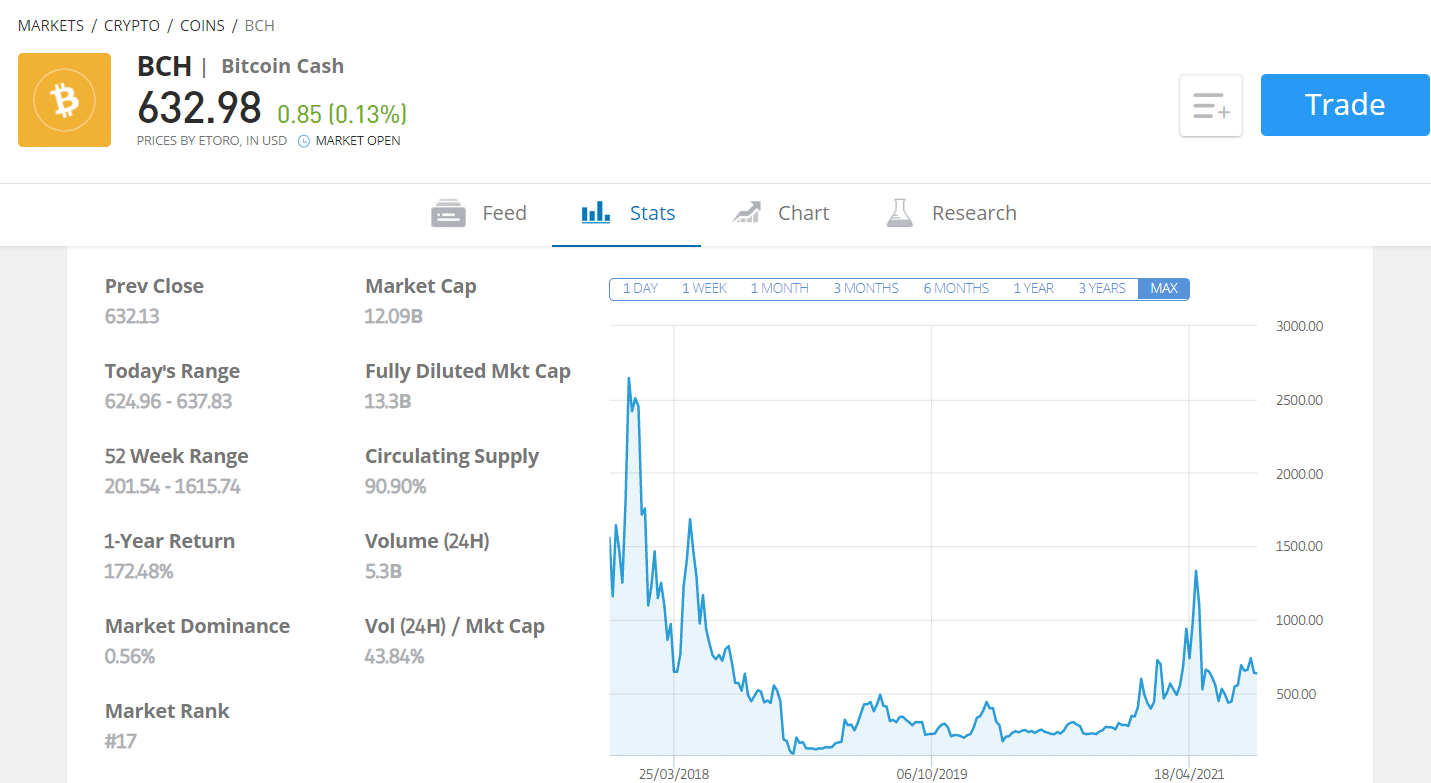The width and height of the screenshot is (1431, 783).
Task: Click Market Rank value #17
Action: [x=121, y=742]
